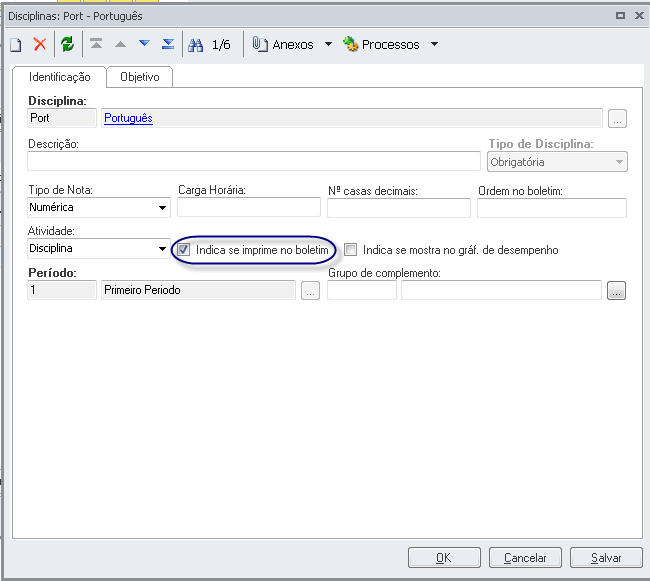650x581 pixels.
Task: Open Disciplina lookup ellipsis button
Action: (x=617, y=119)
